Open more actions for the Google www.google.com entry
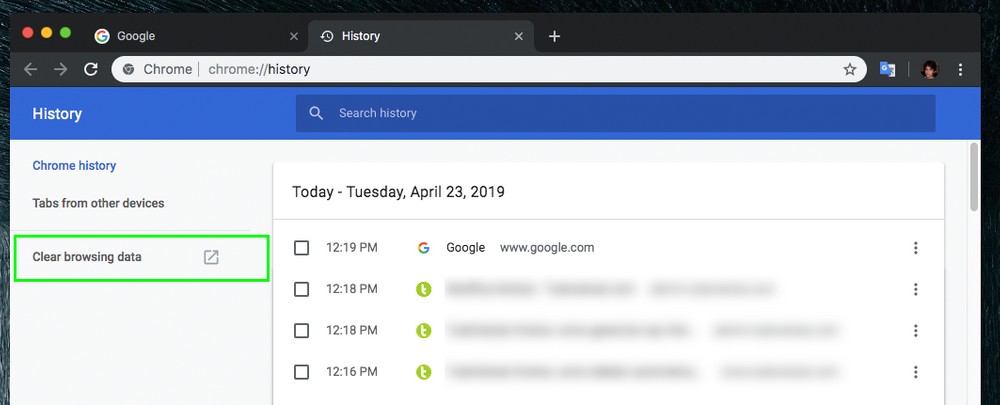Viewport: 1000px width, 405px height. coord(915,248)
